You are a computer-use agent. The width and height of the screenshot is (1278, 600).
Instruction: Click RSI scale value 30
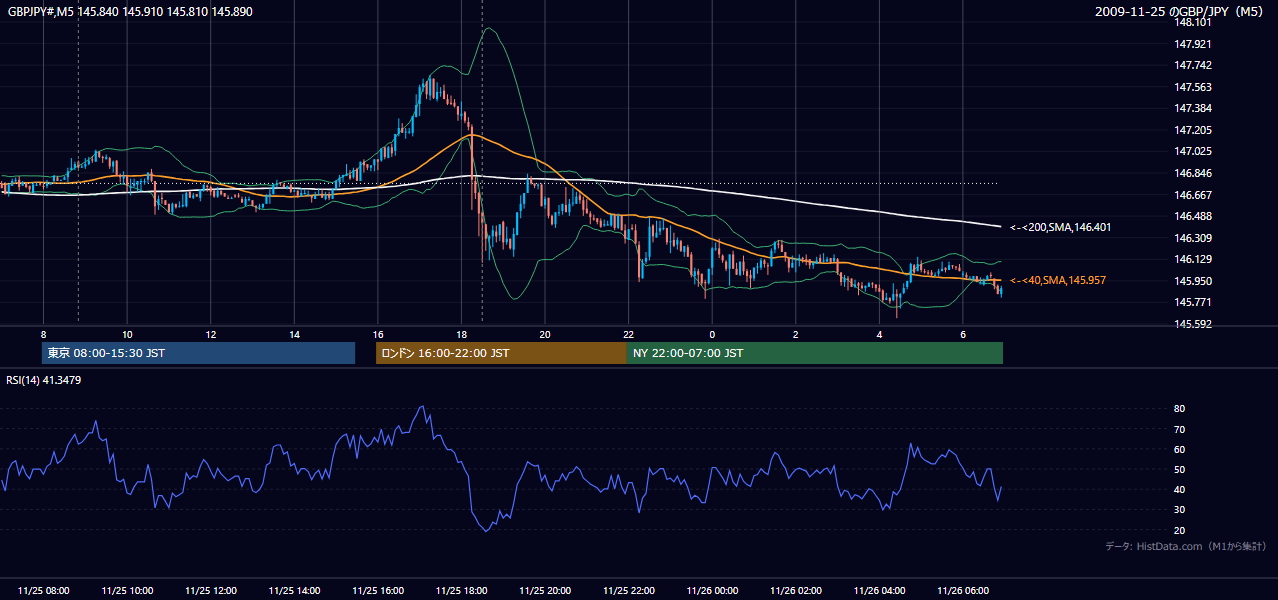[1179, 510]
